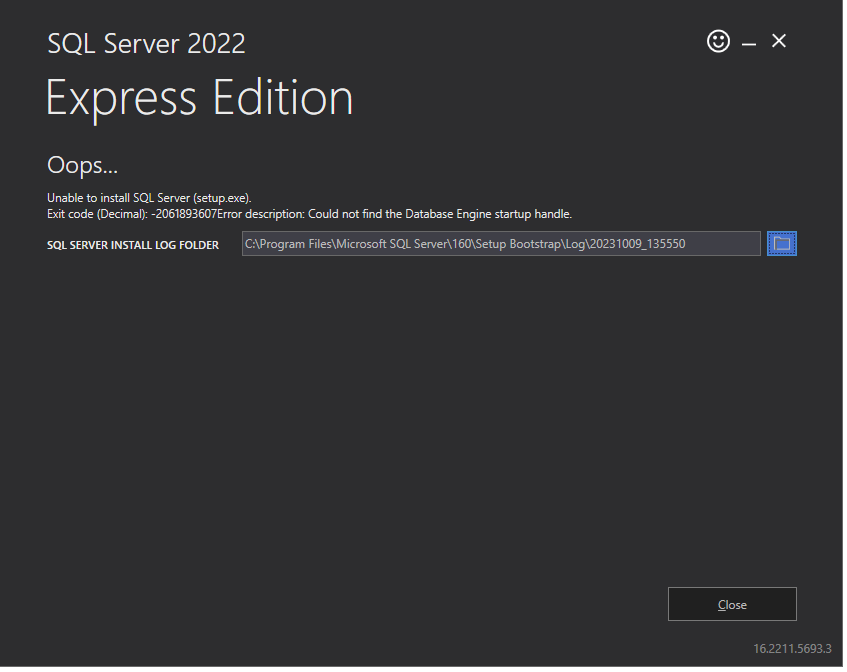Click the 'Express Edition' title
This screenshot has height=672, width=847.
[200, 99]
